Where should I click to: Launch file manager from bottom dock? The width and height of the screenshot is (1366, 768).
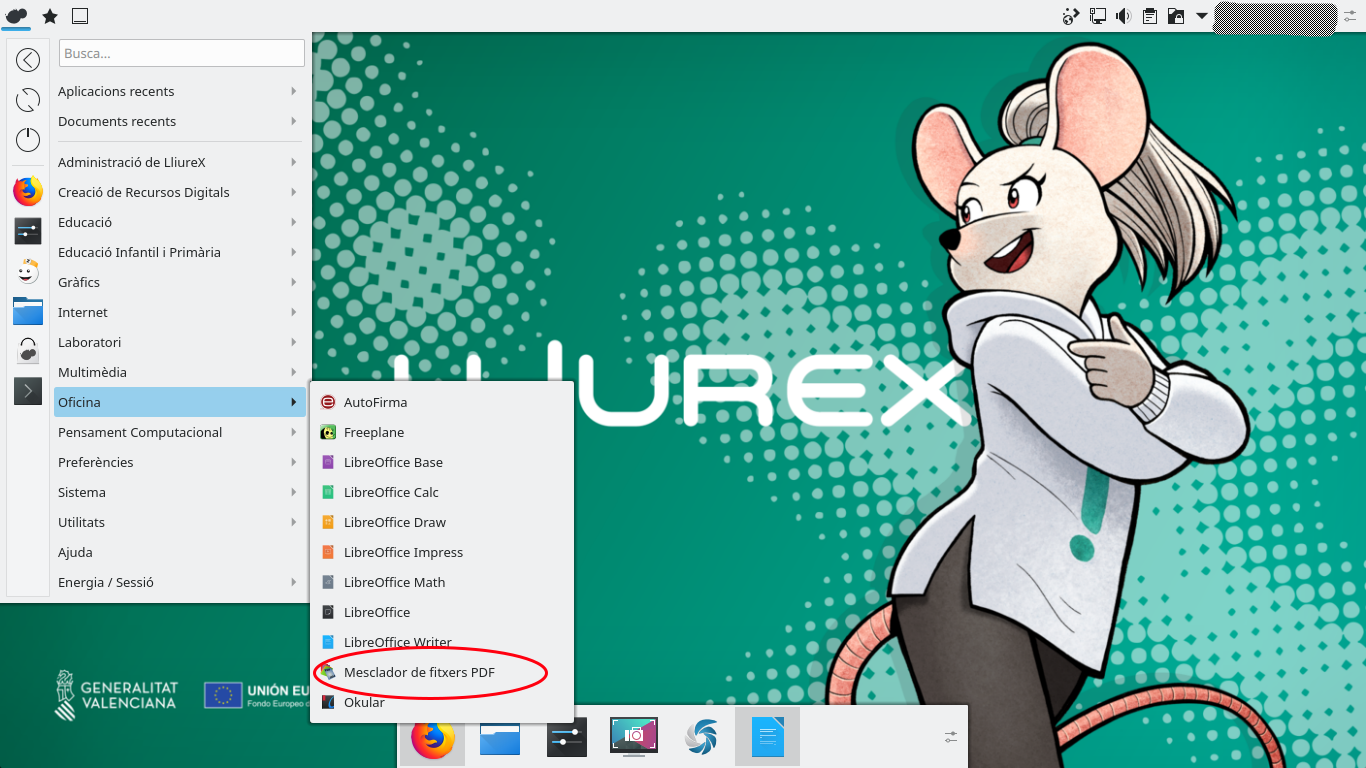click(500, 738)
